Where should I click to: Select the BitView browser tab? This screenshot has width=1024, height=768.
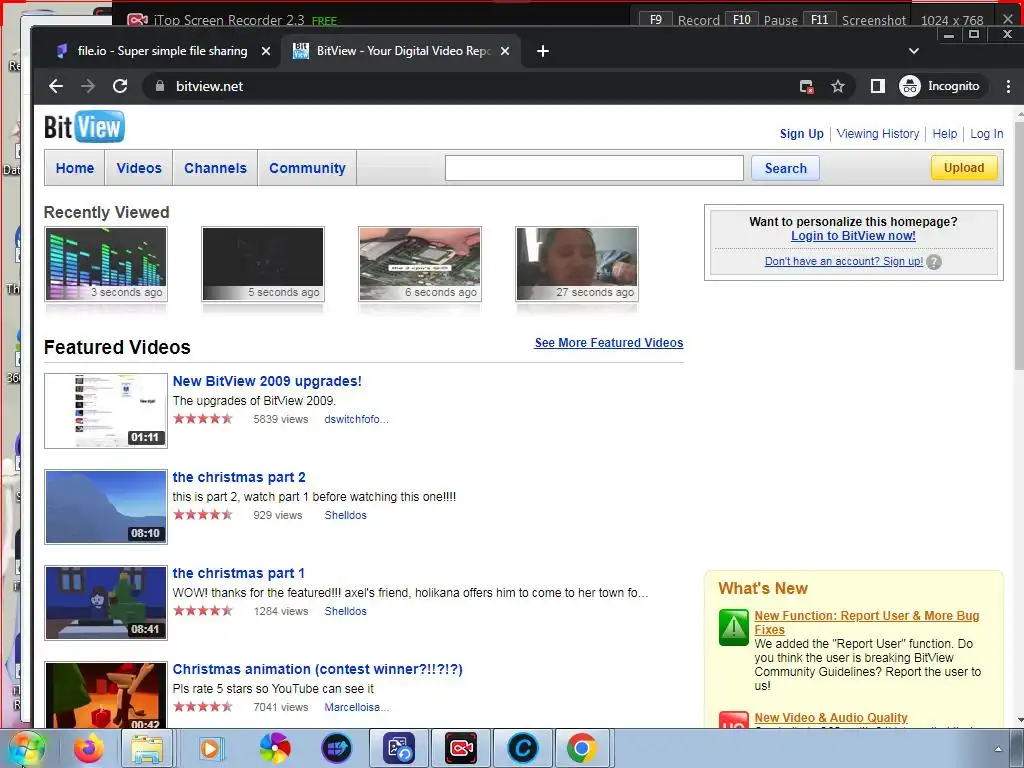(x=401, y=51)
